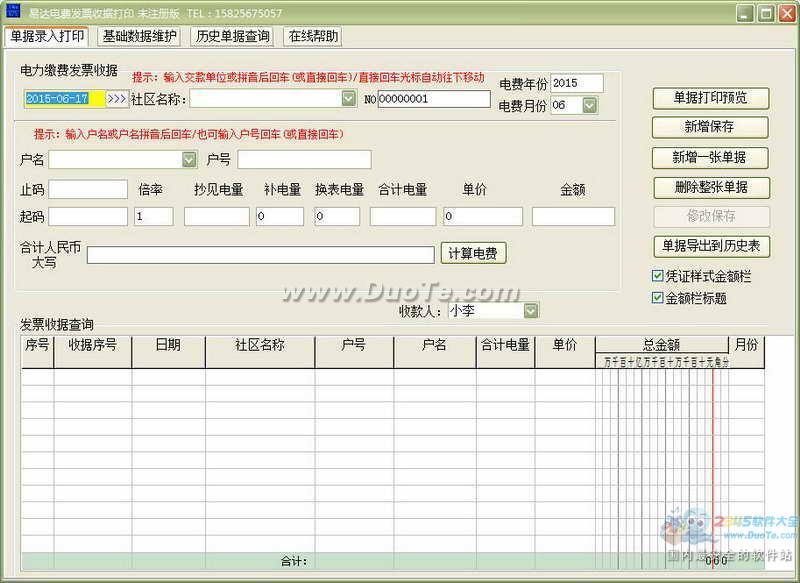
Task: Toggle 金额栏标题 checkbox
Action: [657, 298]
